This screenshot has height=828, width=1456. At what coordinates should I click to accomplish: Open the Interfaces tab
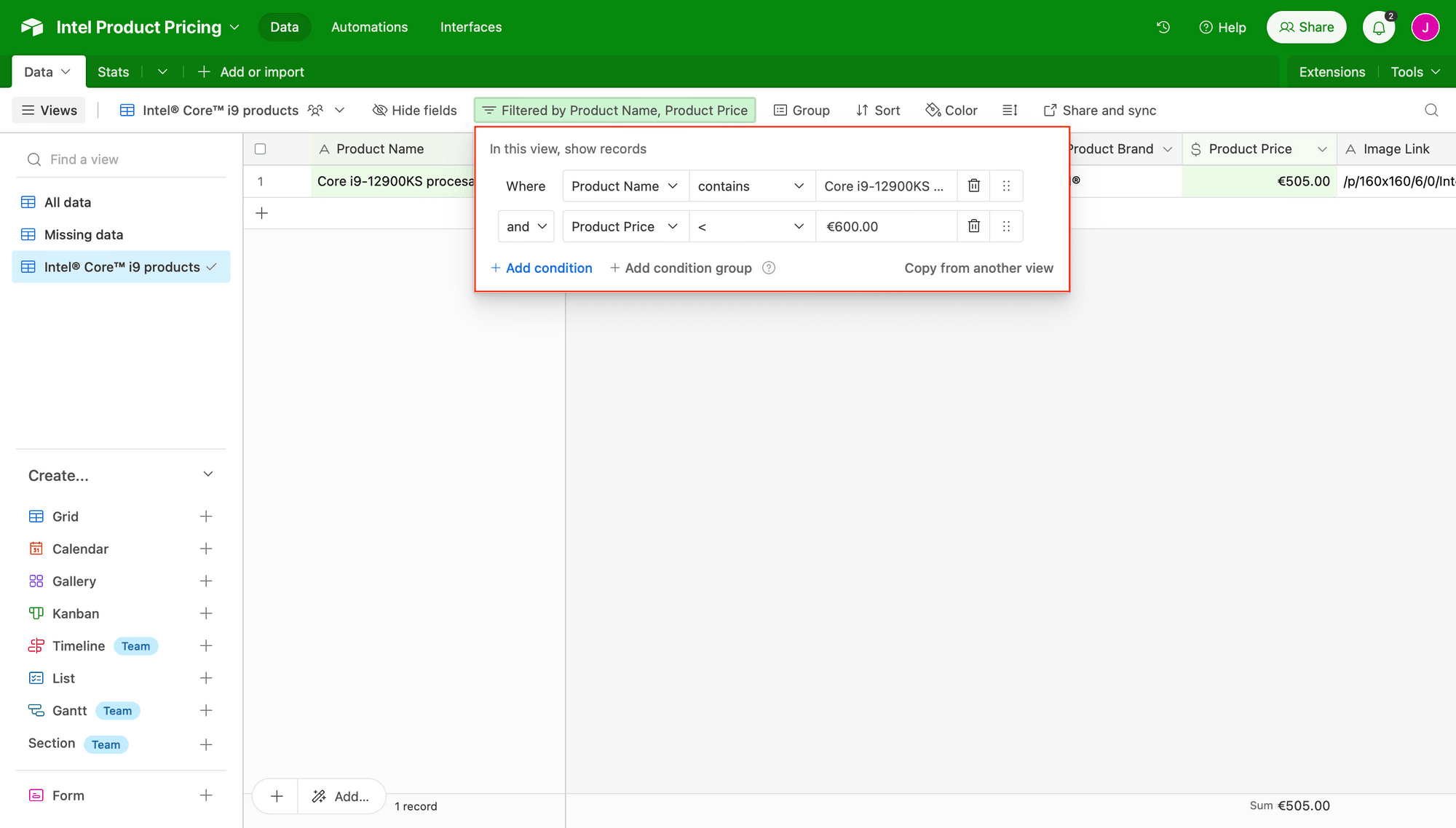[470, 27]
